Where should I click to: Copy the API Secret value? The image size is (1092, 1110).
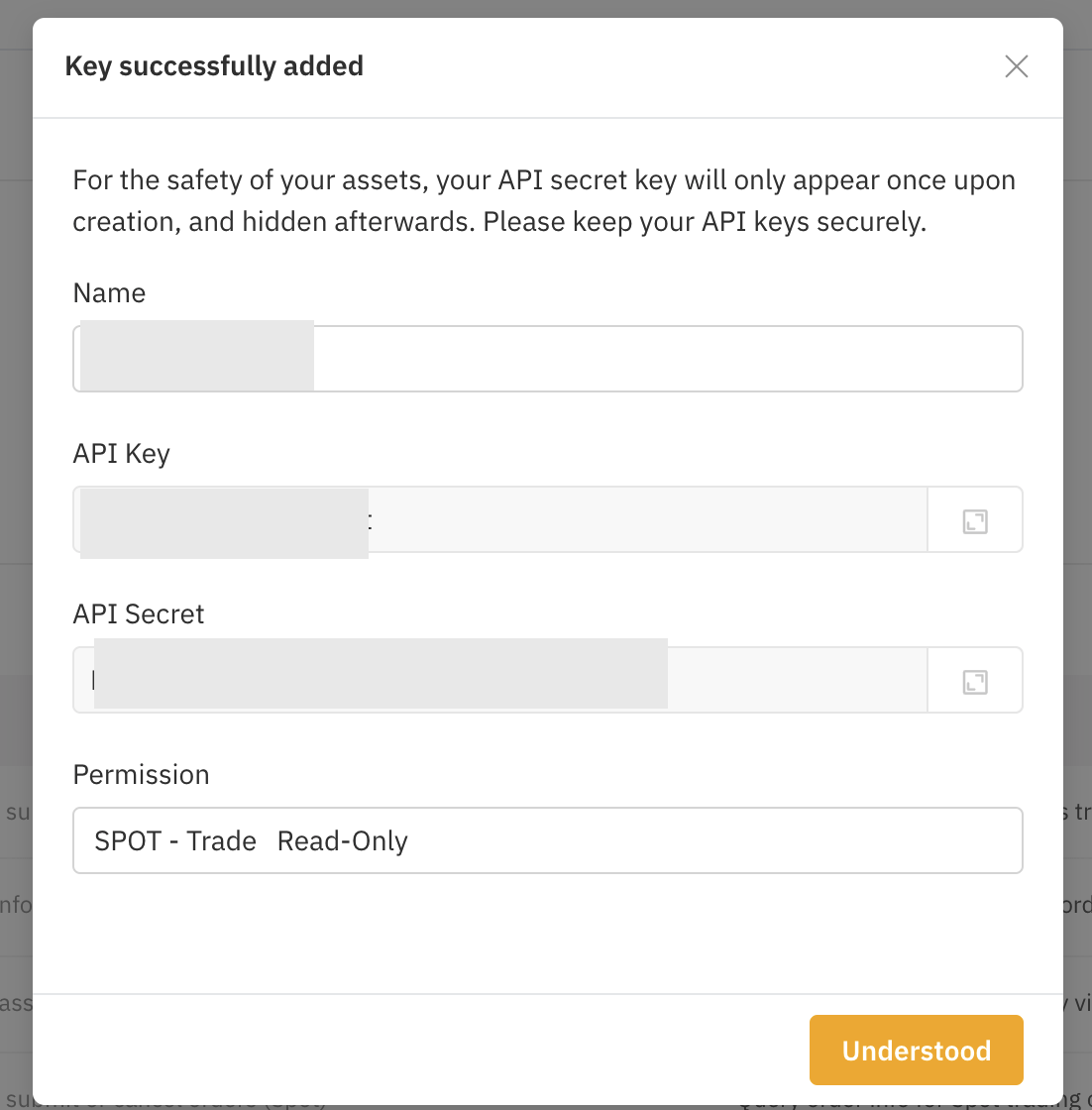pos(975,683)
